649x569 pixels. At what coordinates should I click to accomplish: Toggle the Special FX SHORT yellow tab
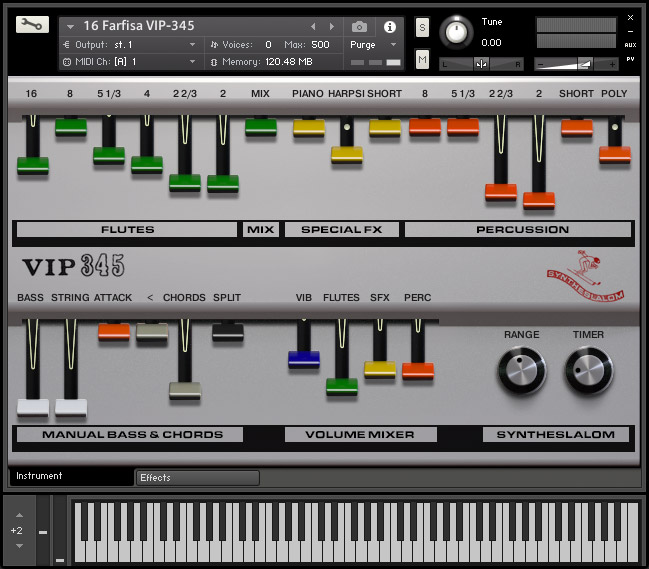pos(385,128)
